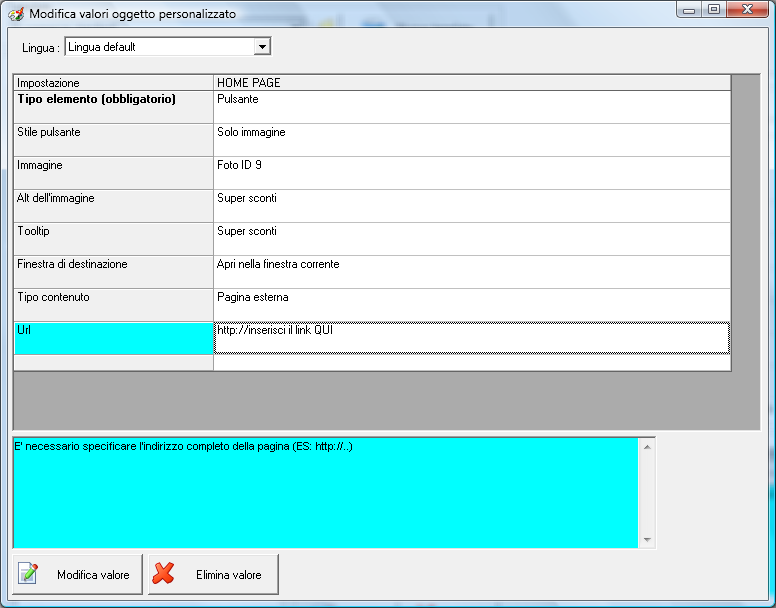This screenshot has height=608, width=776.
Task: Click the http://inserisci il link QUI cell
Action: click(472, 338)
